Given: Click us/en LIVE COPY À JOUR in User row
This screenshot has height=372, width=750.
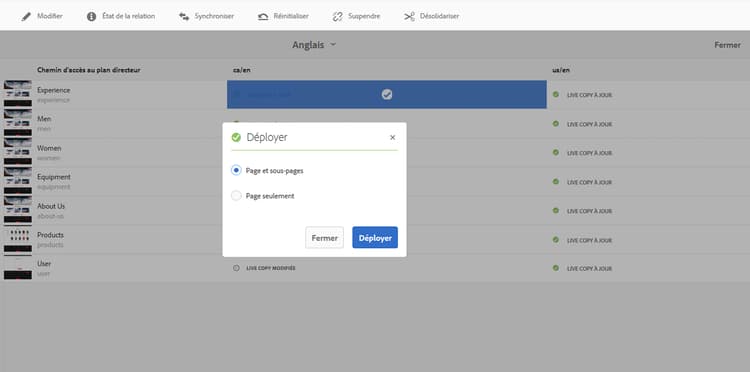Looking at the screenshot, I should 589,269.
